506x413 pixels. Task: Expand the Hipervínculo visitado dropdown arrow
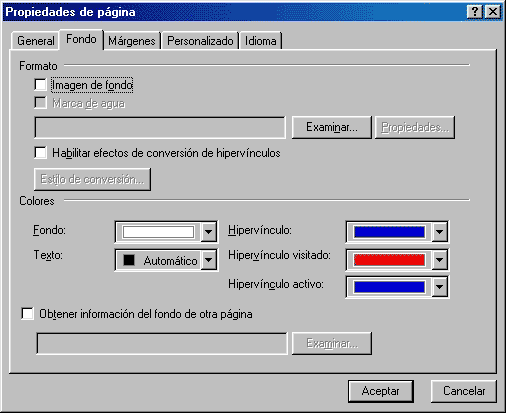coord(440,259)
